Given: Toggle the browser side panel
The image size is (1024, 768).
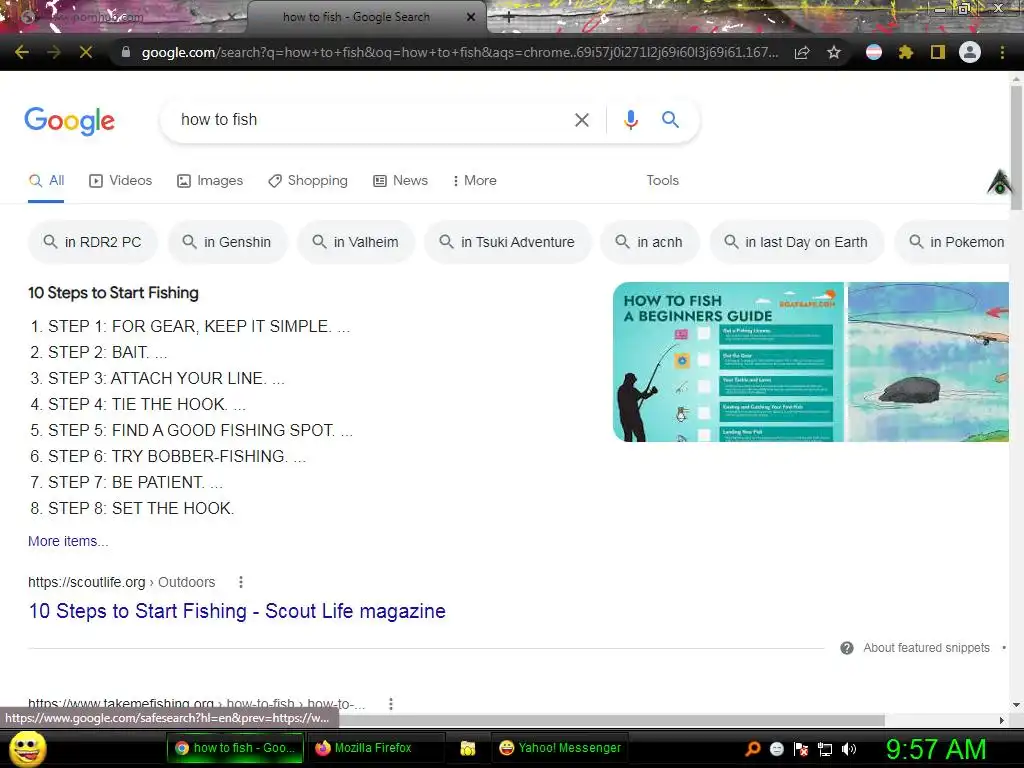Looking at the screenshot, I should point(938,52).
